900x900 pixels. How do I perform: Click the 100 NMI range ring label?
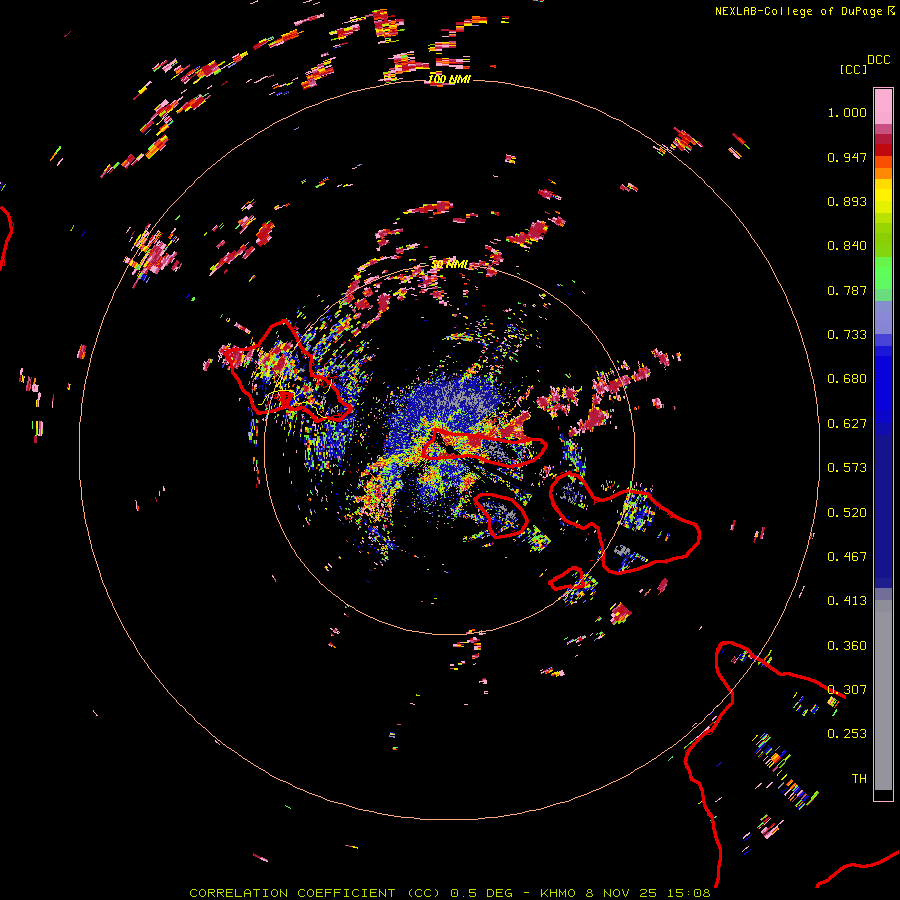[x=449, y=79]
